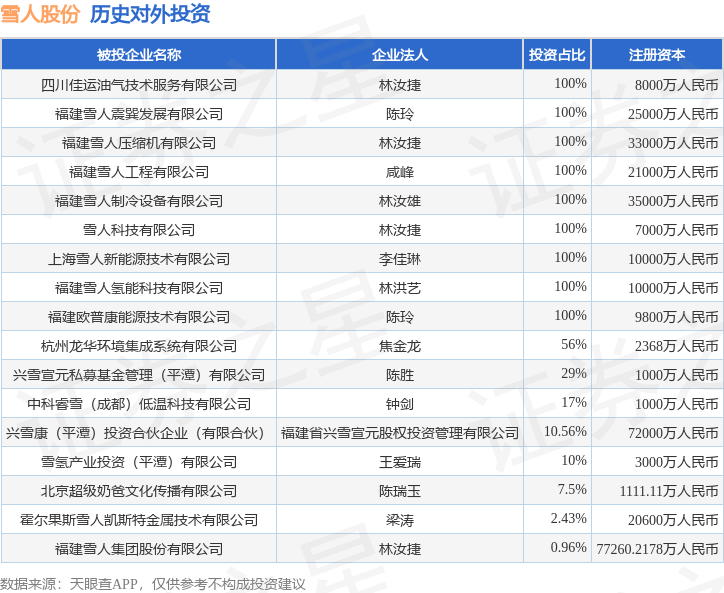Click registered capital 2368万人民币

click(676, 346)
